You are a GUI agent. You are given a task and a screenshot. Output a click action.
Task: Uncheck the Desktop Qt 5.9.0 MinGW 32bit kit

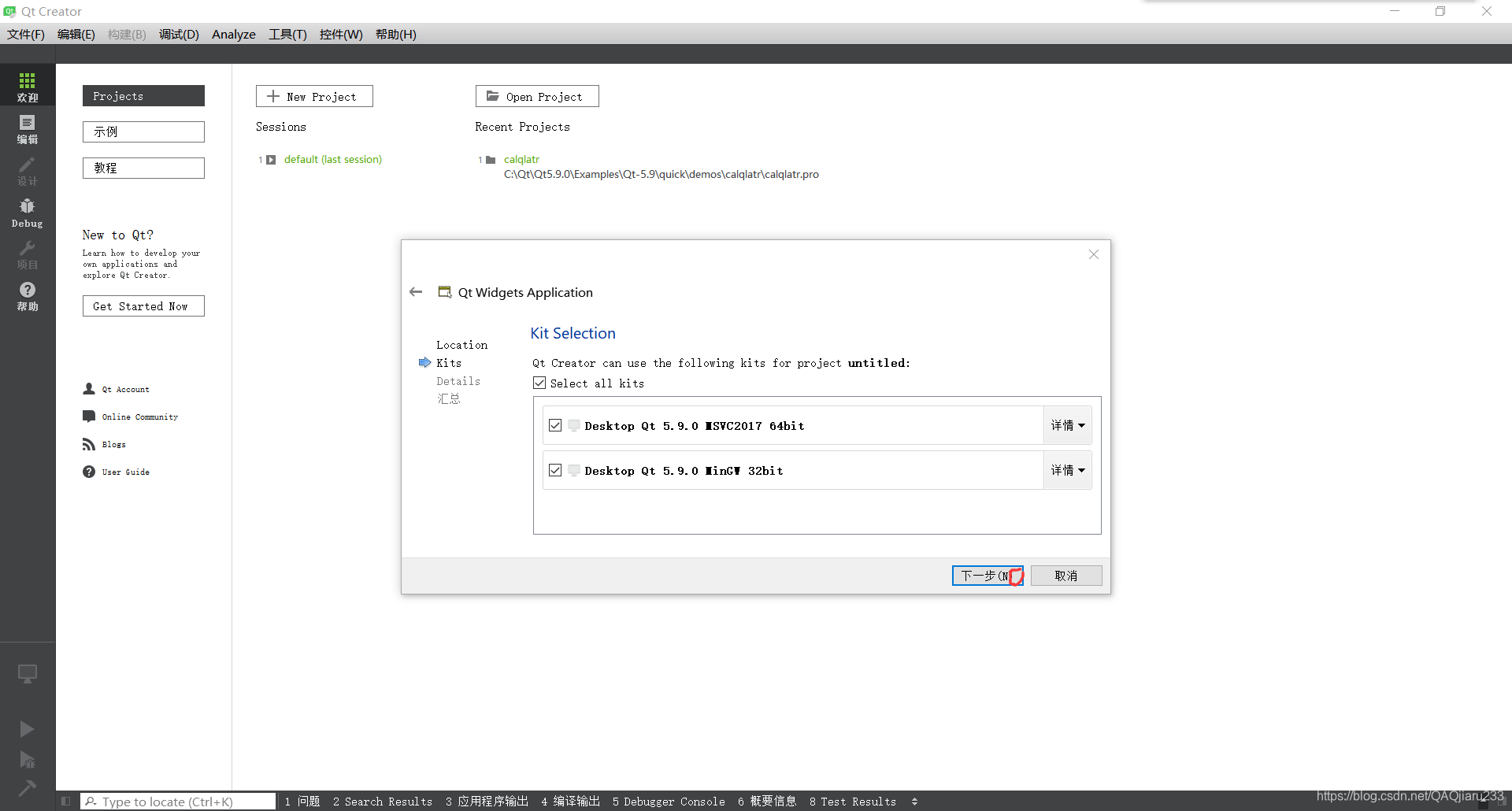coord(555,470)
